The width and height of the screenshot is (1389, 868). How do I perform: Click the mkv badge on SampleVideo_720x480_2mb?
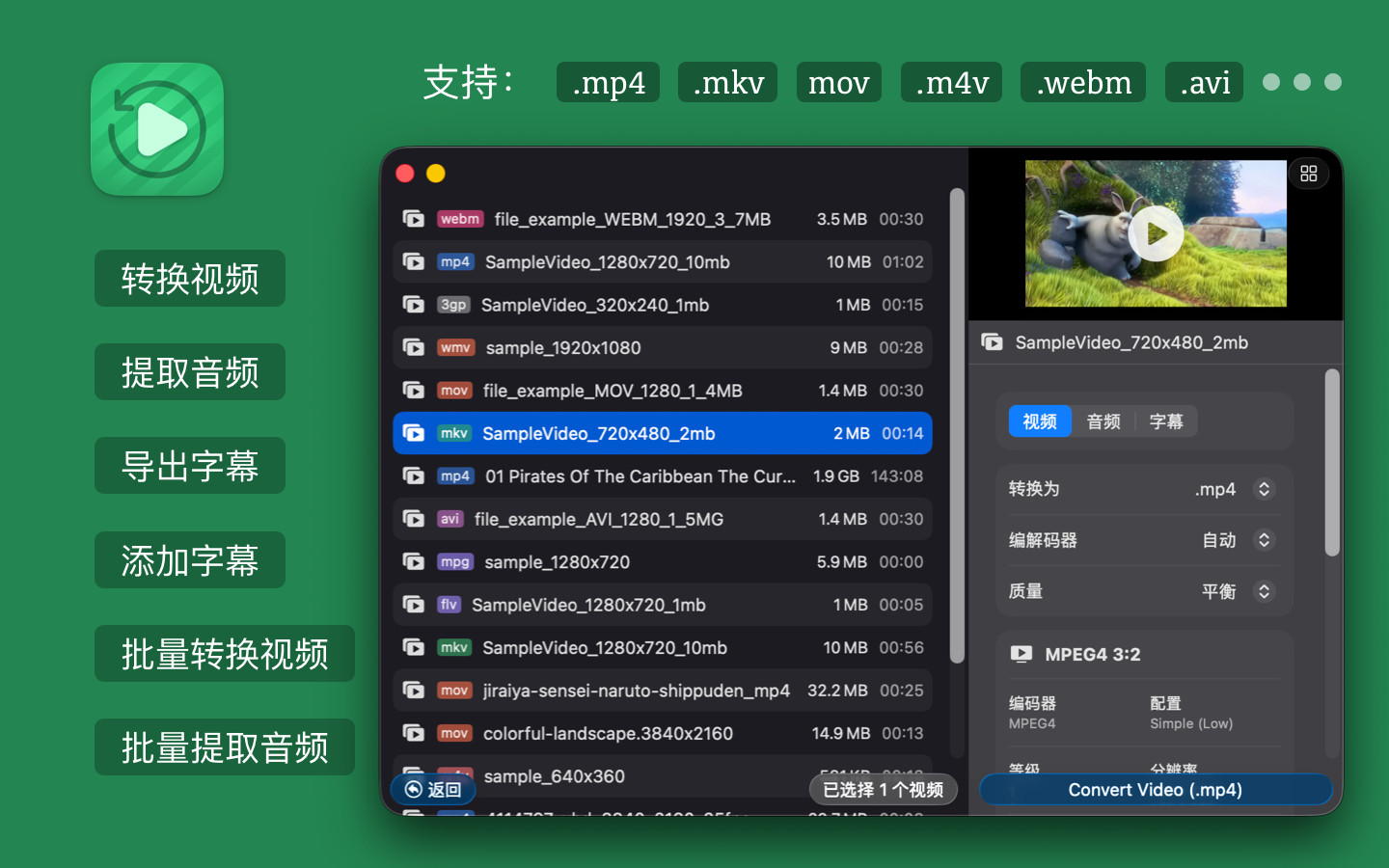pyautogui.click(x=453, y=434)
